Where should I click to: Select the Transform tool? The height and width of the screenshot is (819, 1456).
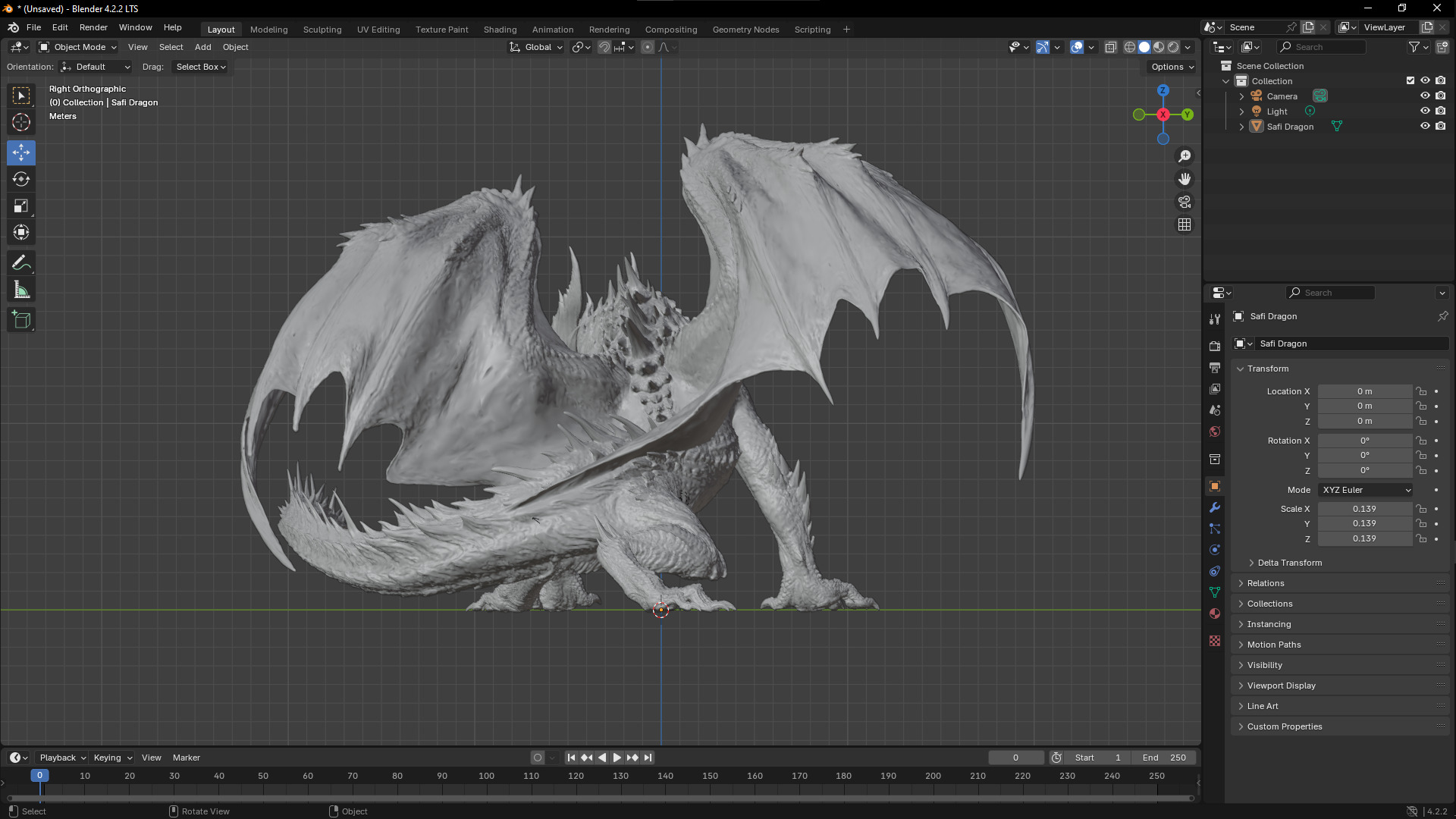(21, 232)
